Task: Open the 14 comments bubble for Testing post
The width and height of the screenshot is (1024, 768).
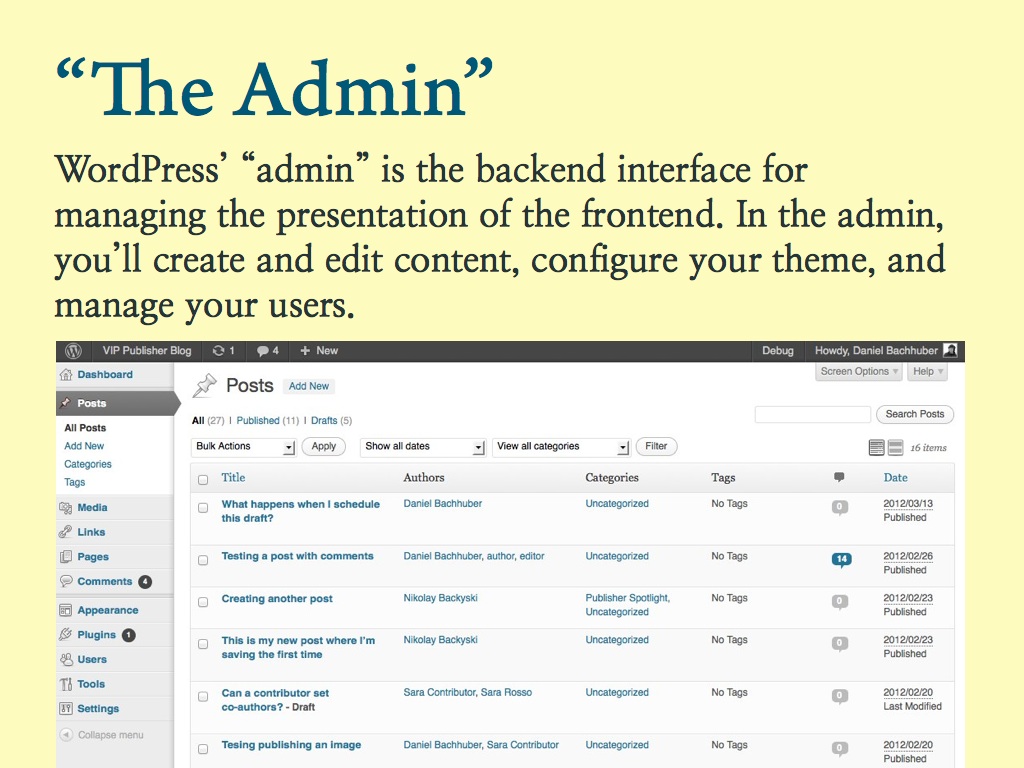Action: tap(842, 560)
